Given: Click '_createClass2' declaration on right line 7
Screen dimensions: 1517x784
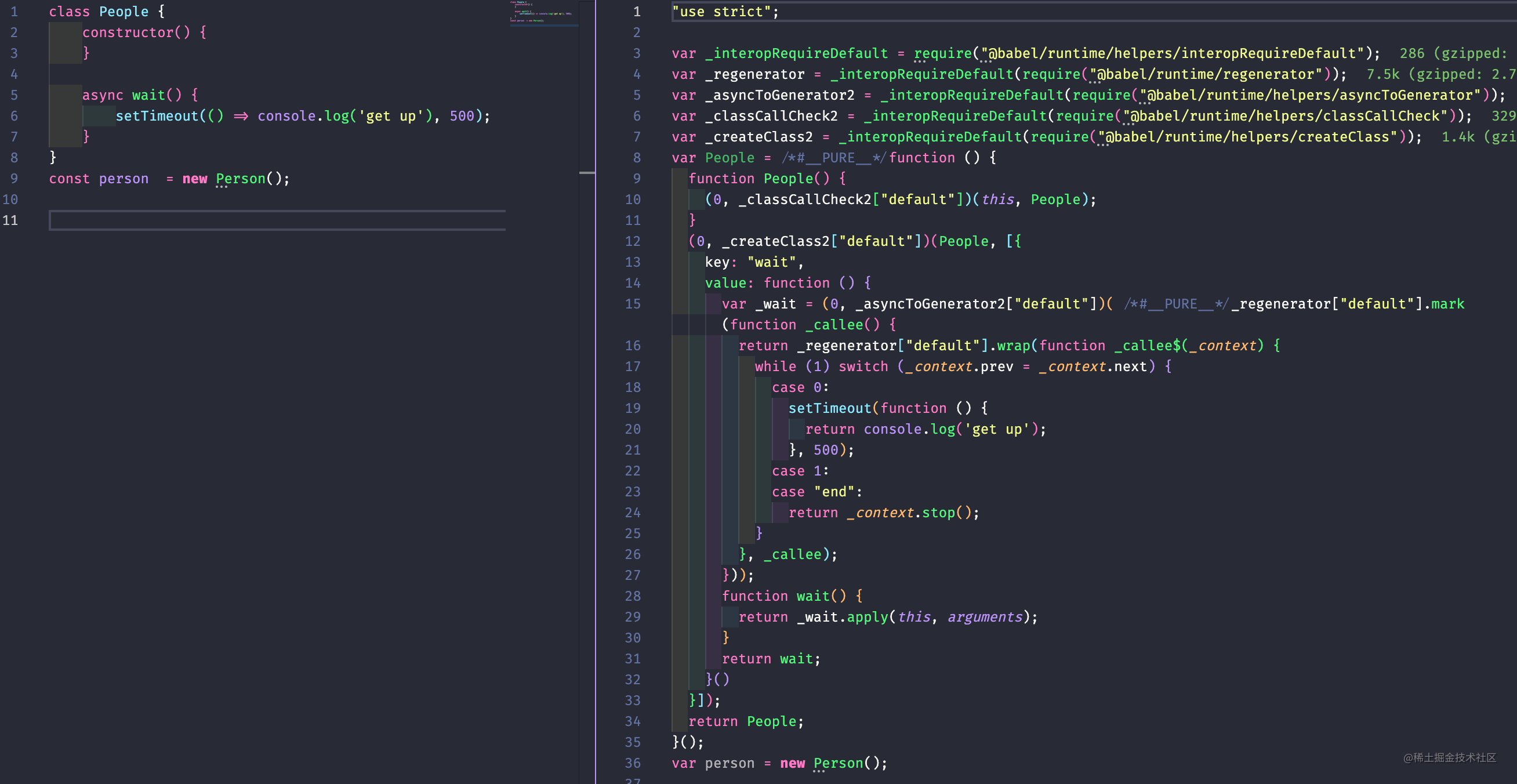Looking at the screenshot, I should point(759,137).
